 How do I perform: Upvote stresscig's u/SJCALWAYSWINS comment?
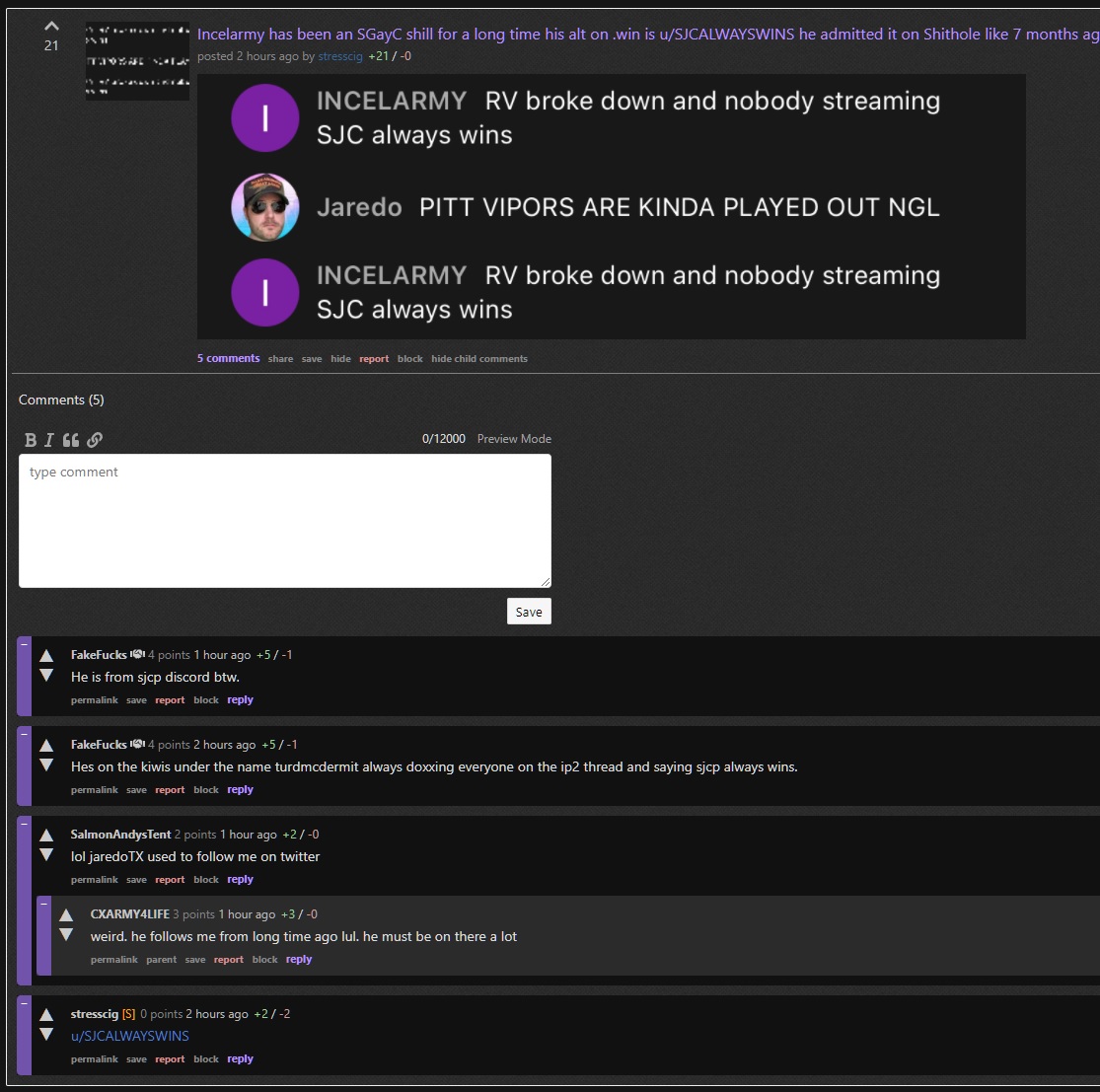pos(46,1012)
